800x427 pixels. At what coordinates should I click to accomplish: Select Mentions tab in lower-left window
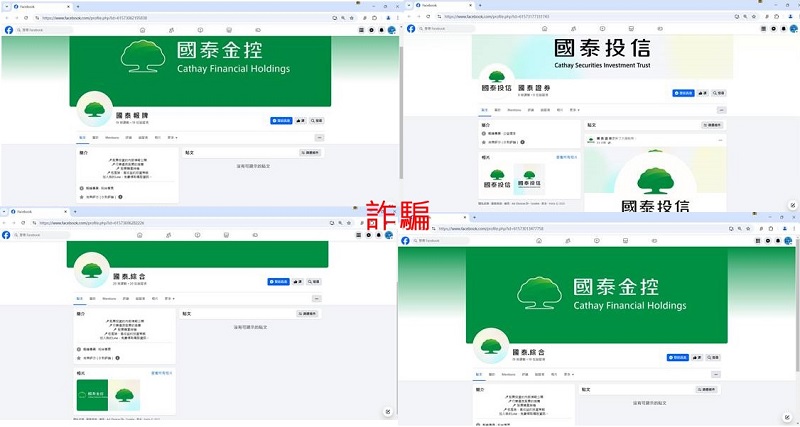click(109, 298)
